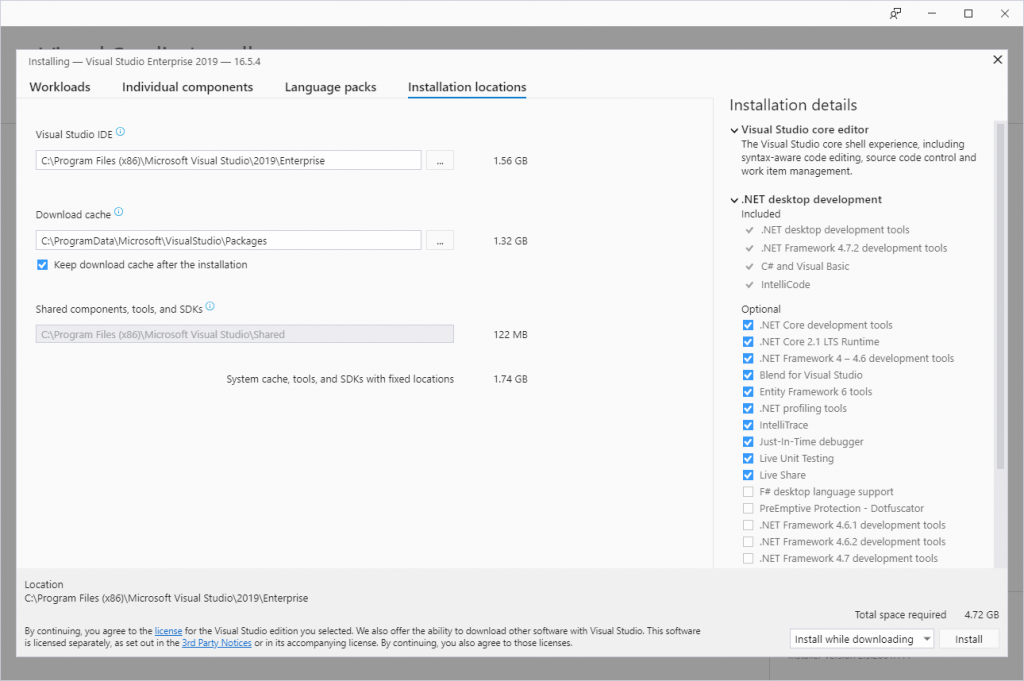Uncheck .NET Core development tools
This screenshot has height=681, width=1024.
point(748,325)
